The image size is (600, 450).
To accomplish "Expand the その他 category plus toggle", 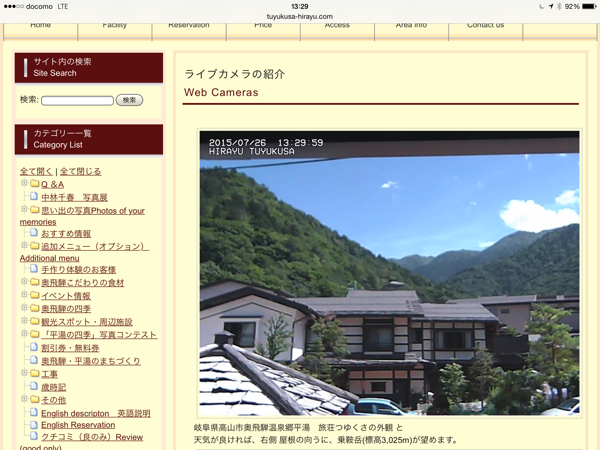I will (24, 399).
